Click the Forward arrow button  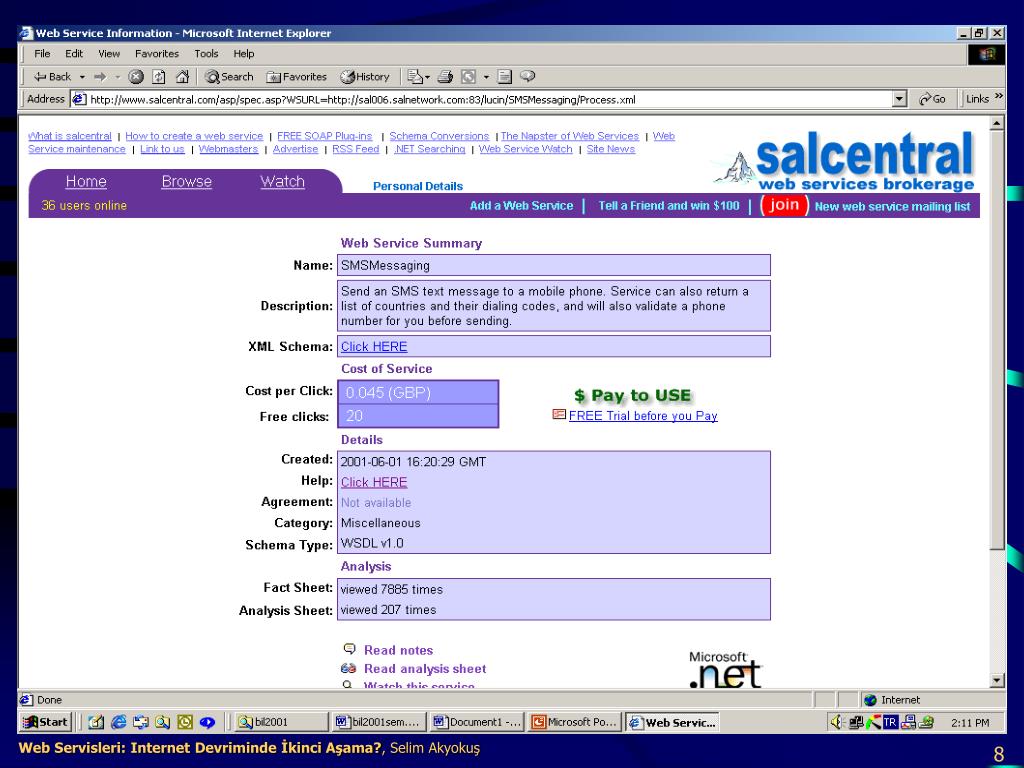pos(100,77)
